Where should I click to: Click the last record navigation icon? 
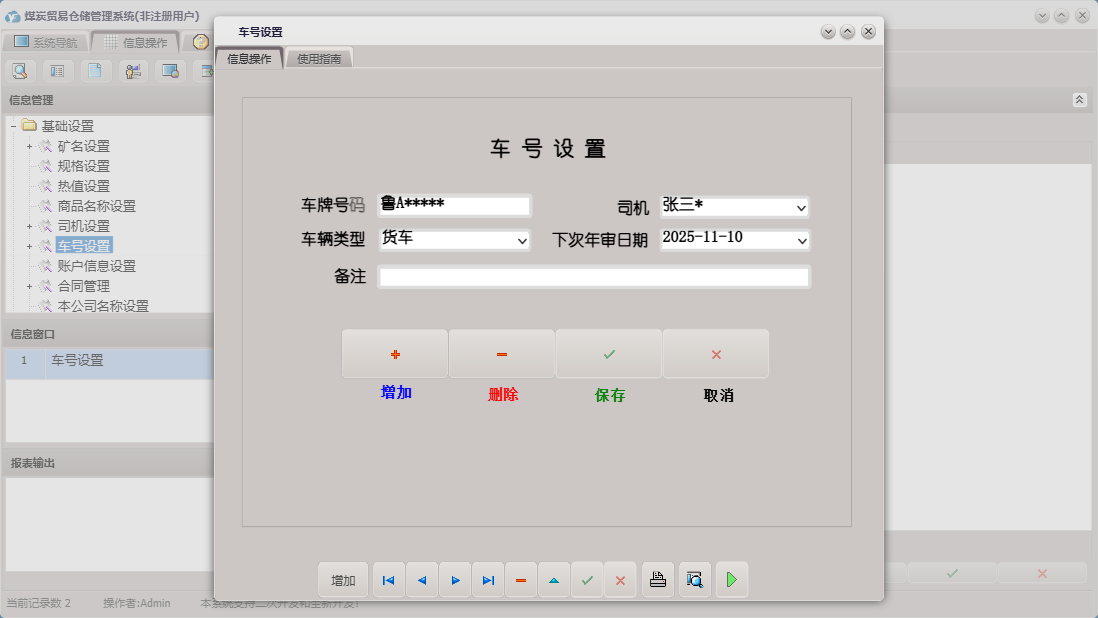(488, 580)
